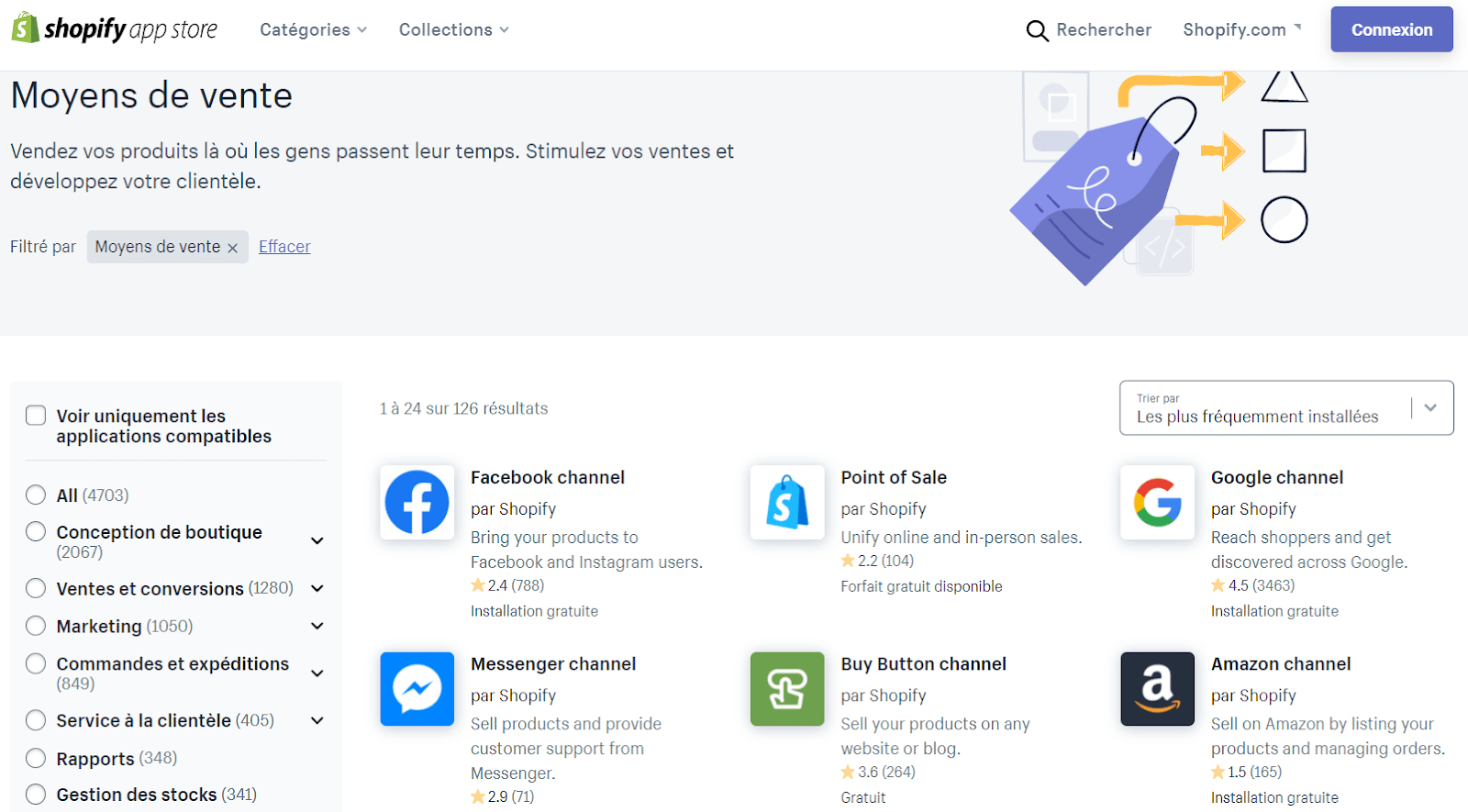The width and height of the screenshot is (1468, 812).
Task: Select the Marketing radio button
Action: tap(36, 626)
